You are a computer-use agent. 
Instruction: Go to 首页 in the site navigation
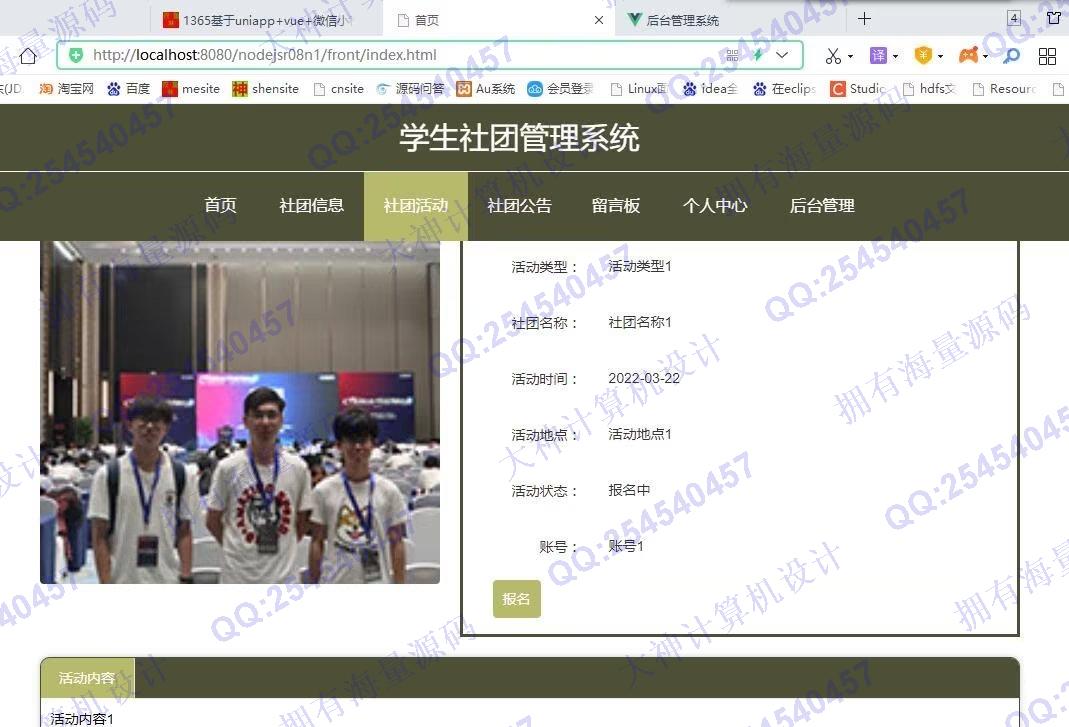click(x=220, y=206)
